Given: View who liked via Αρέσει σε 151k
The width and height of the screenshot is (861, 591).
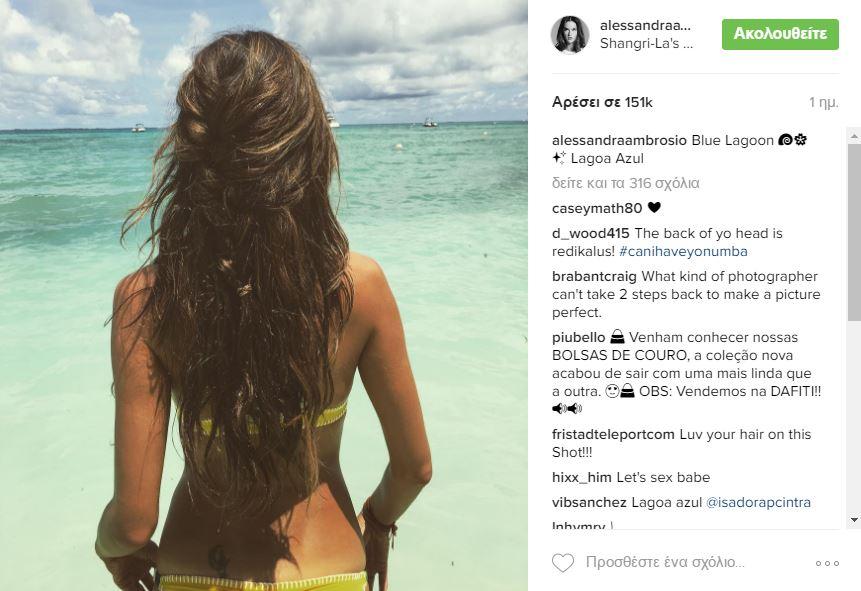Looking at the screenshot, I should pyautogui.click(x=602, y=102).
